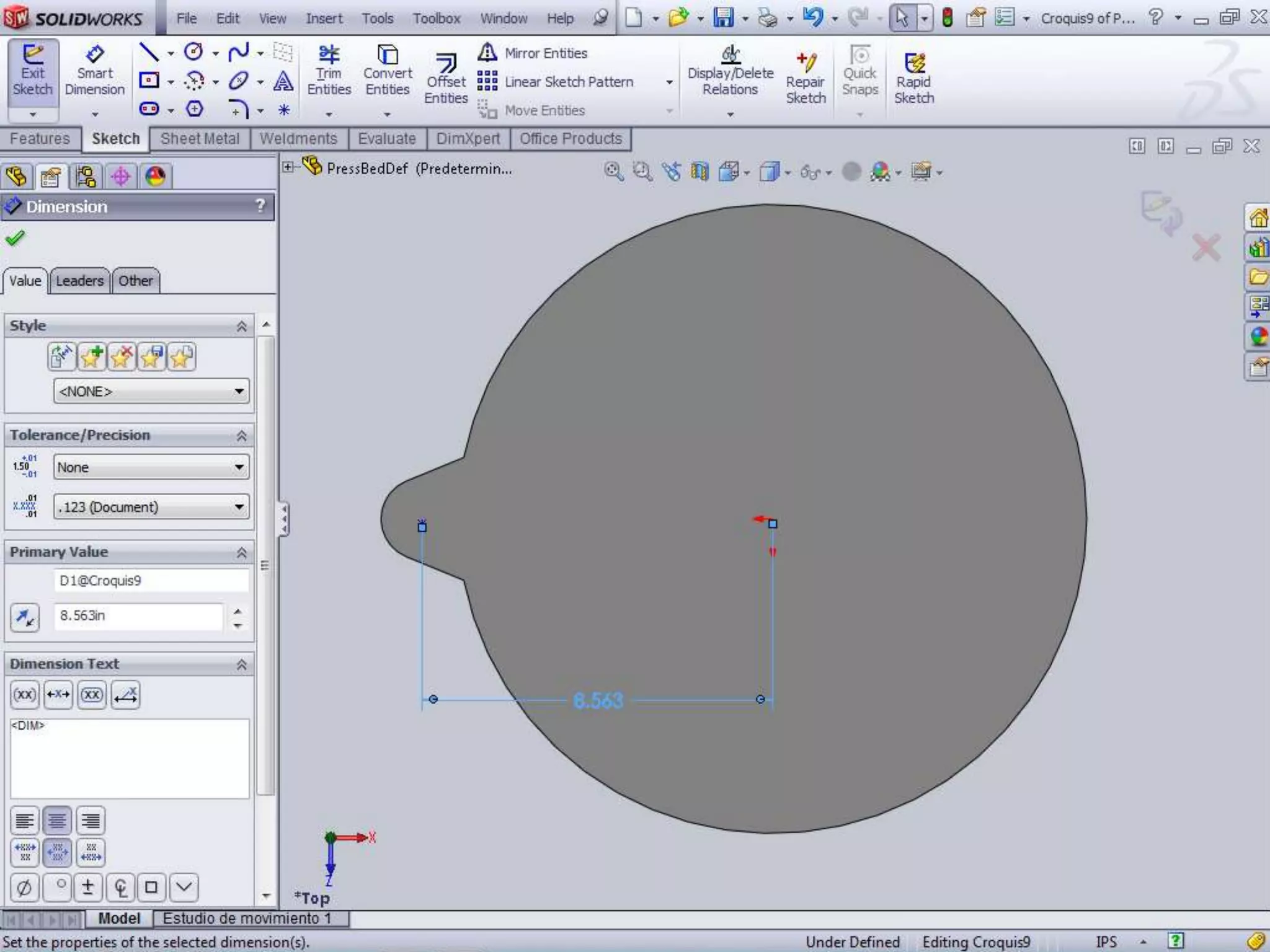Click the green OK checkmark
This screenshot has height=952, width=1270.
point(15,238)
